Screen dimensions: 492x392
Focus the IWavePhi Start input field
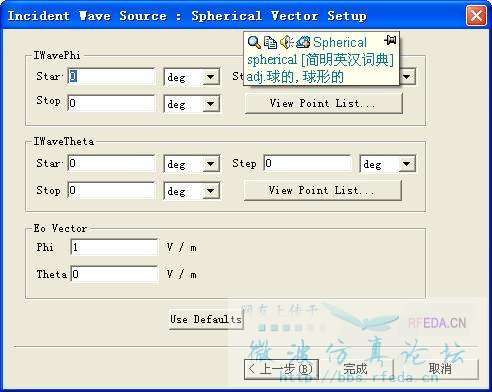111,77
